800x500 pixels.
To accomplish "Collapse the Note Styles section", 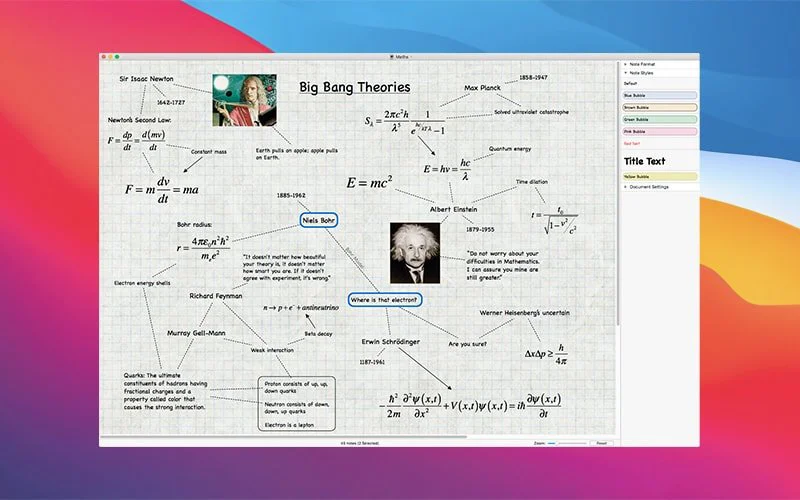I will coord(625,73).
